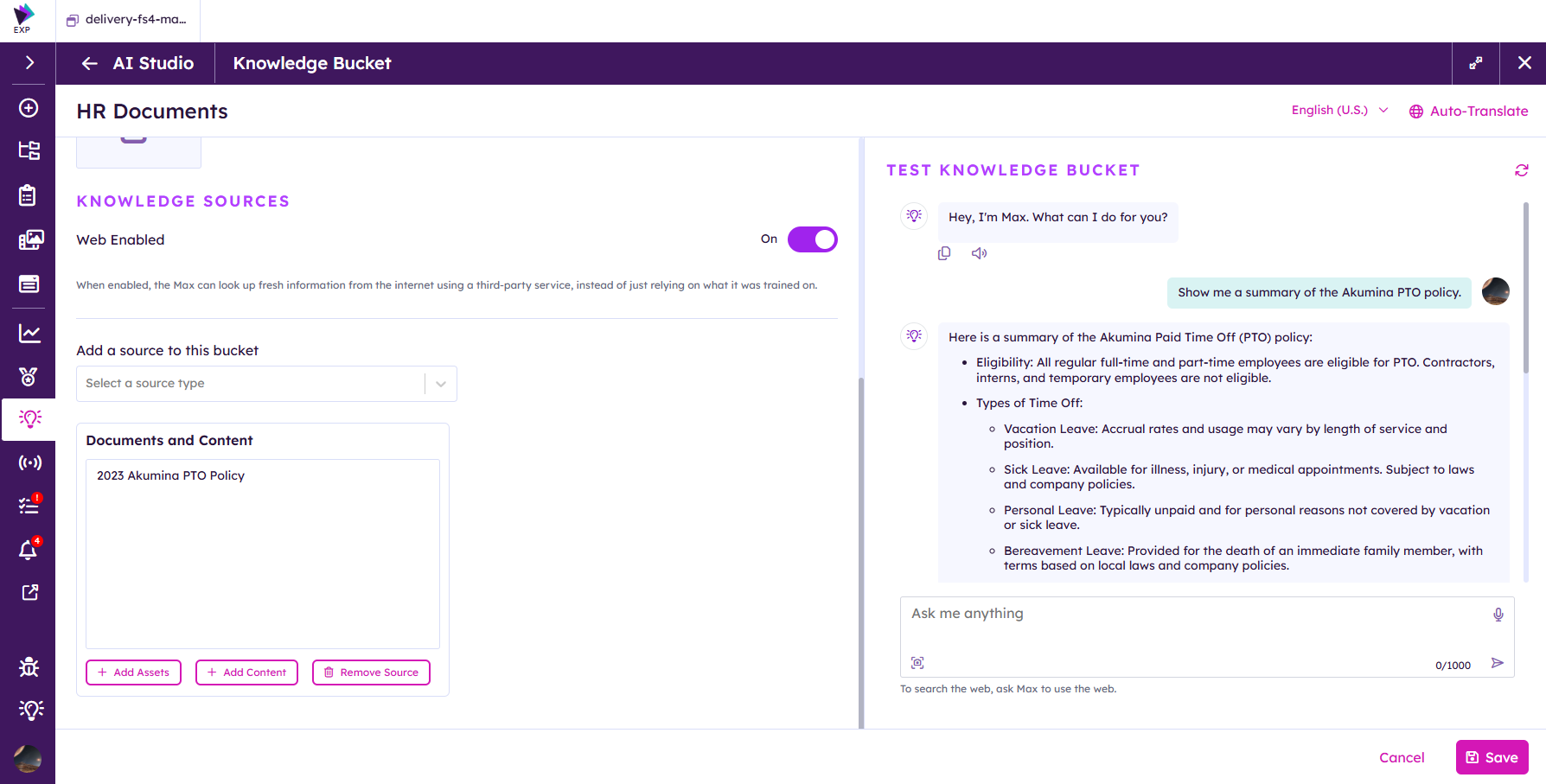1546x784 pixels.
Task: Open the card layout icon in sidebar
Action: [29, 284]
